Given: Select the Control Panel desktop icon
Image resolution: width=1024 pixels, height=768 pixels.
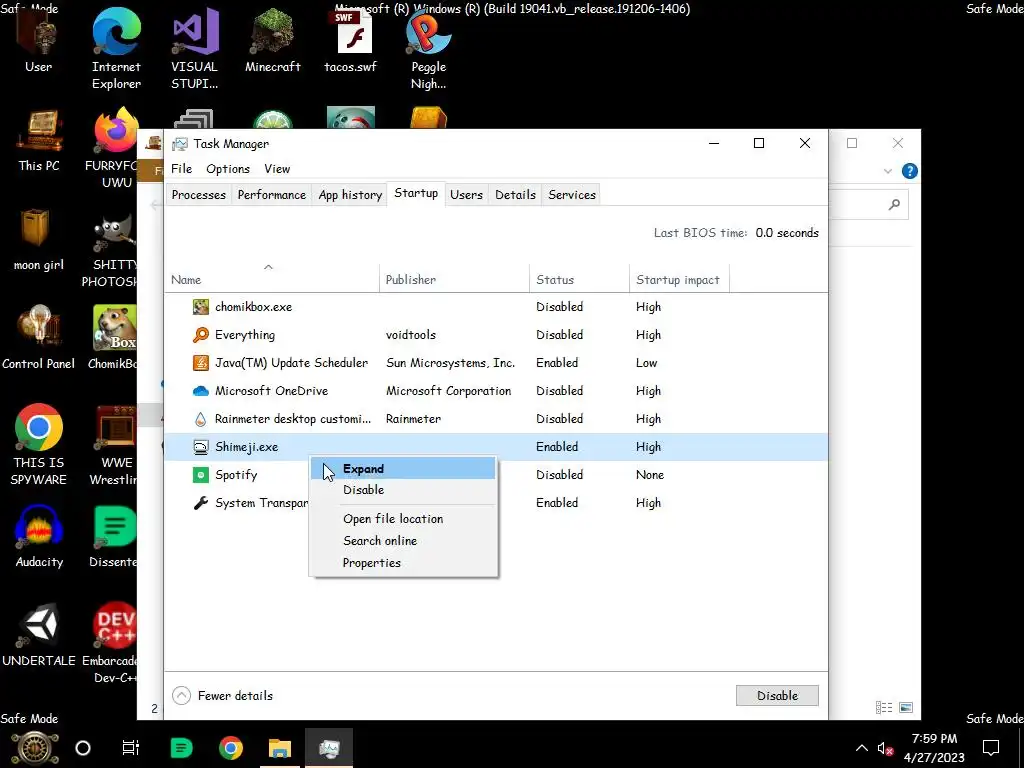Looking at the screenshot, I should click(39, 327).
